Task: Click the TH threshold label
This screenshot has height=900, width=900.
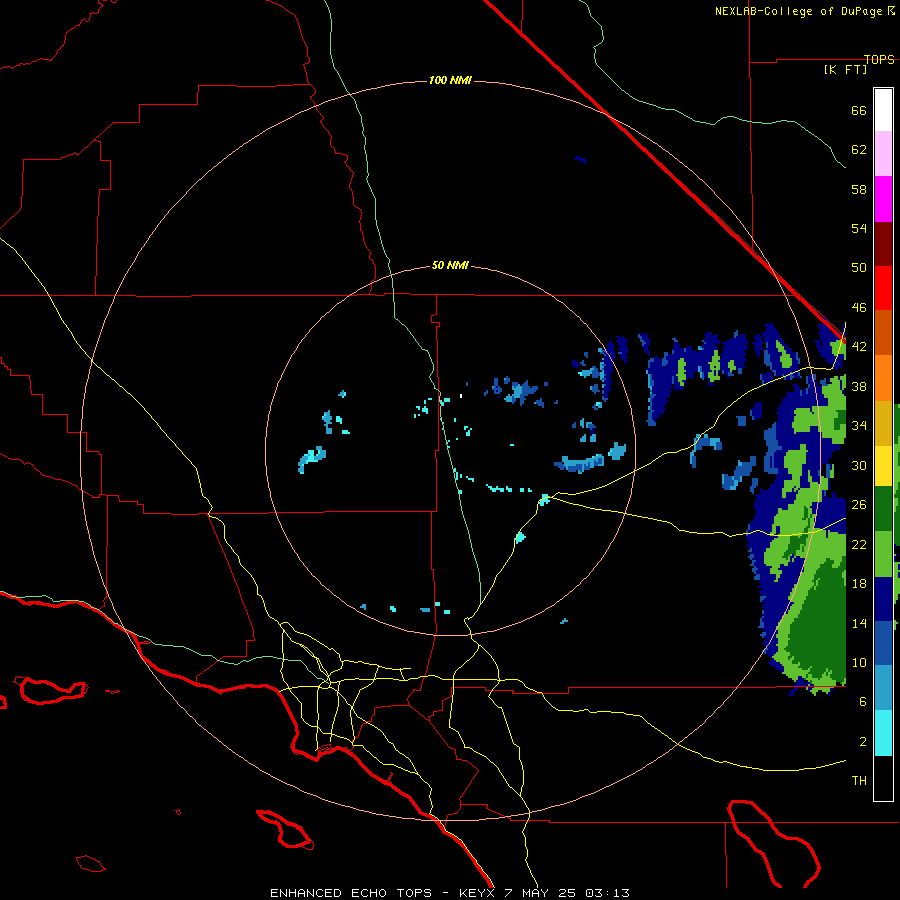Action: pyautogui.click(x=859, y=781)
